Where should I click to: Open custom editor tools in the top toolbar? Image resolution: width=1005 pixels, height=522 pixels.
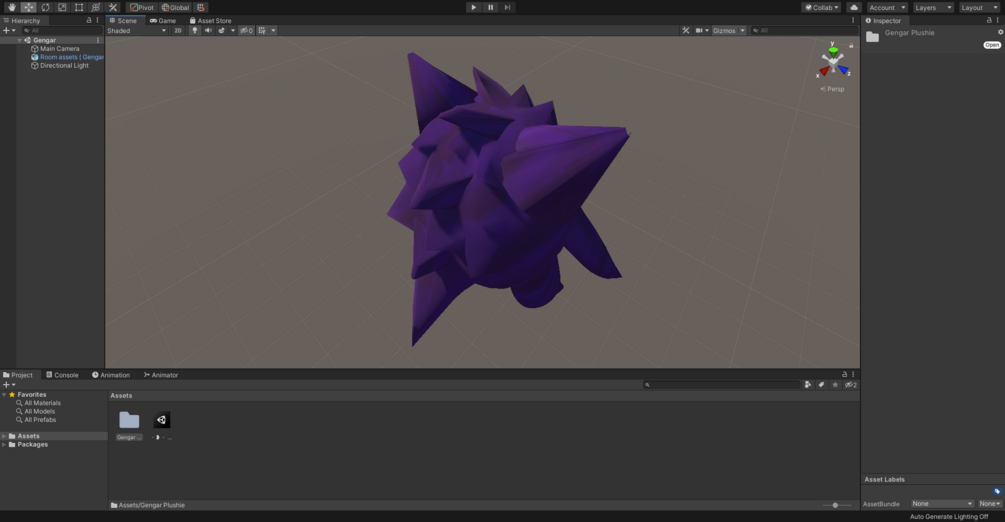click(x=113, y=7)
